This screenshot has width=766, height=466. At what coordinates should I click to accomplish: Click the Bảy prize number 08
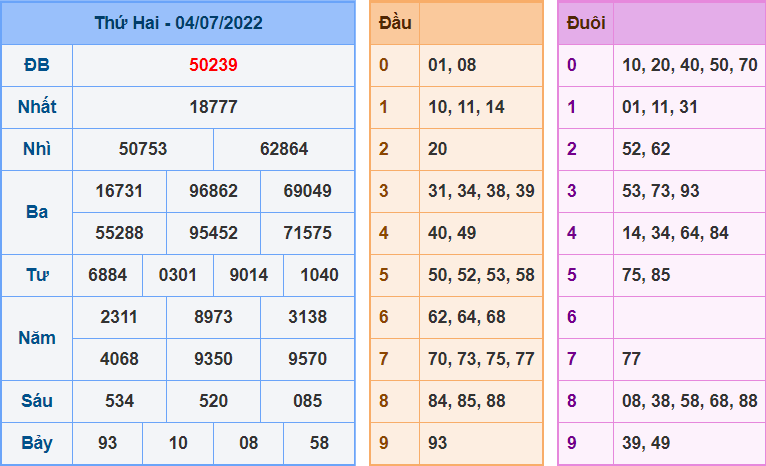249,443
